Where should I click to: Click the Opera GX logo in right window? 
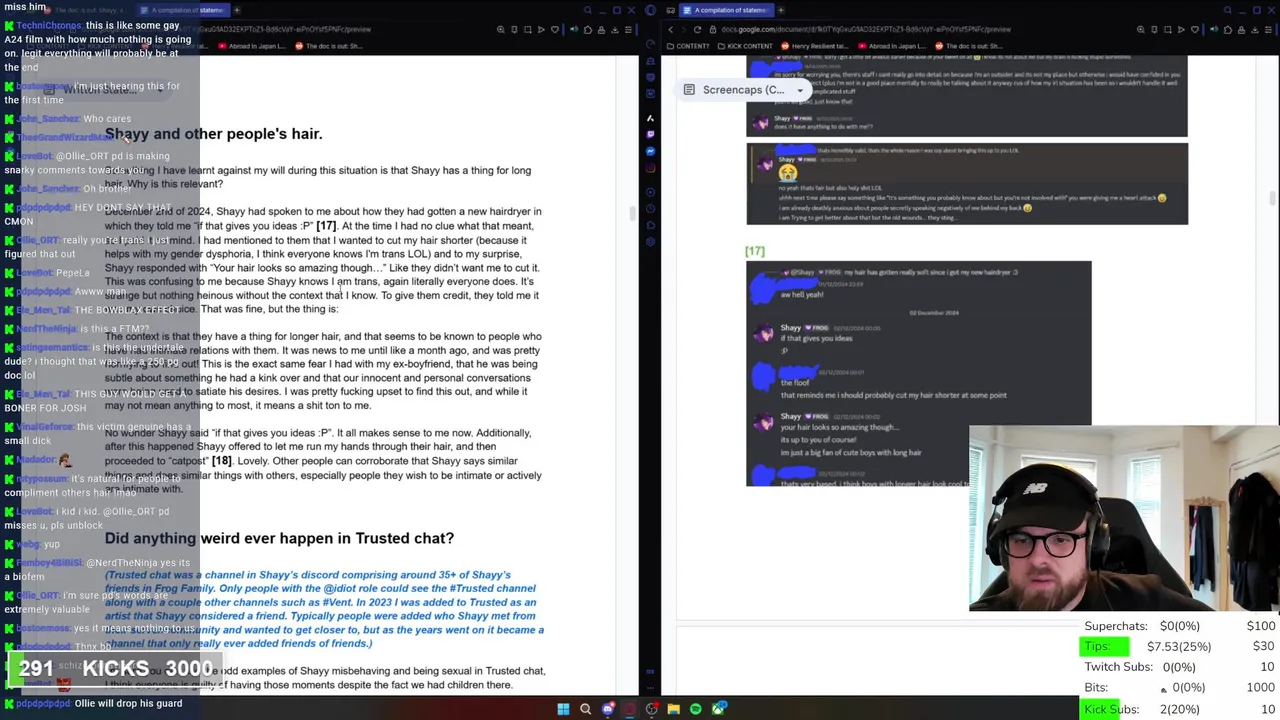pyautogui.click(x=650, y=10)
